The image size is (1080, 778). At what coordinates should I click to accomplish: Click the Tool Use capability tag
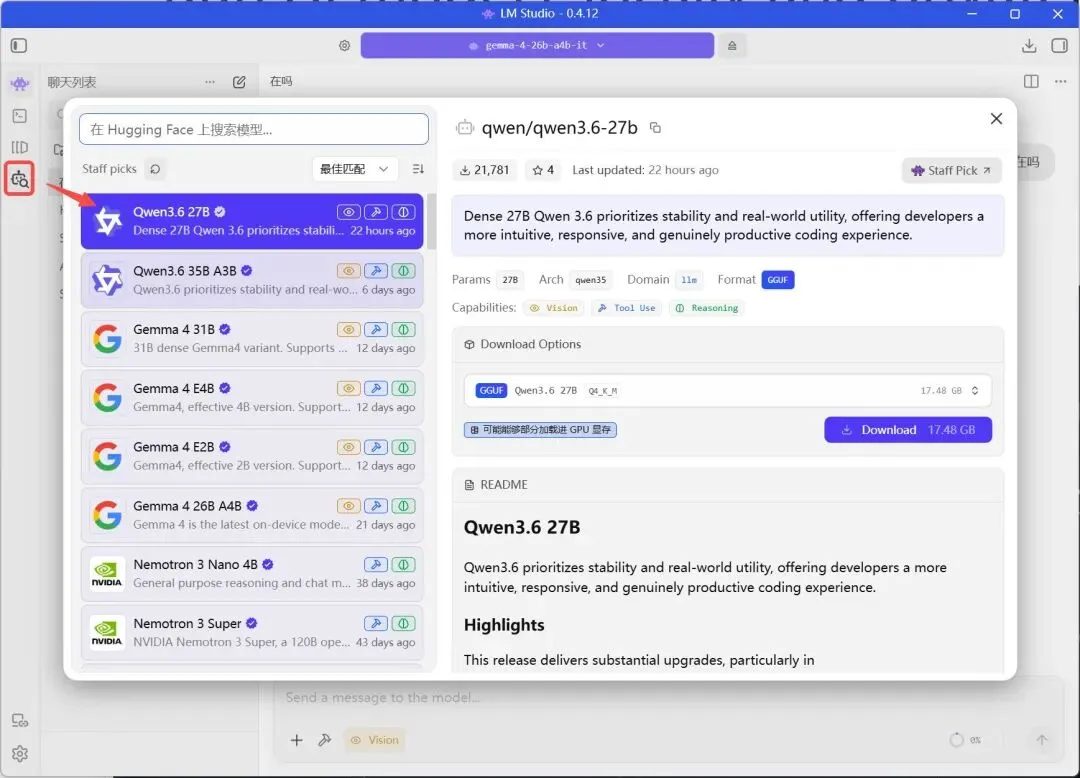626,308
